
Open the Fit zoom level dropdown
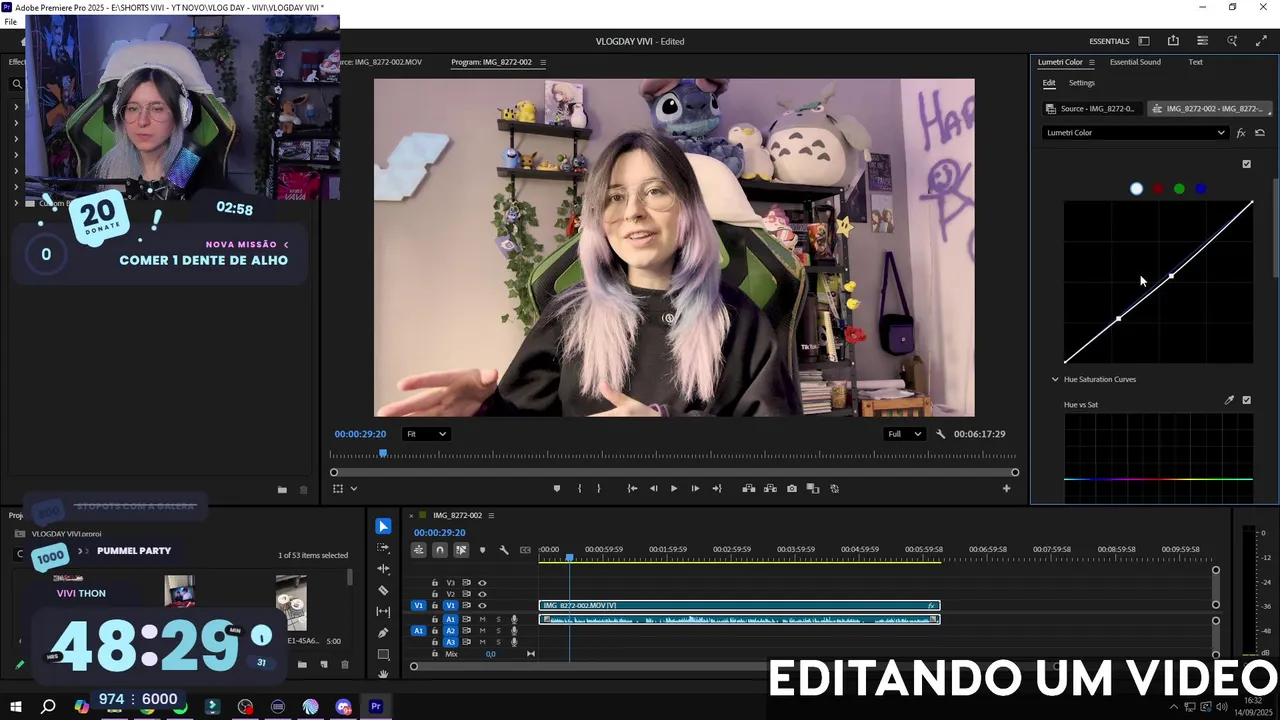pos(426,434)
